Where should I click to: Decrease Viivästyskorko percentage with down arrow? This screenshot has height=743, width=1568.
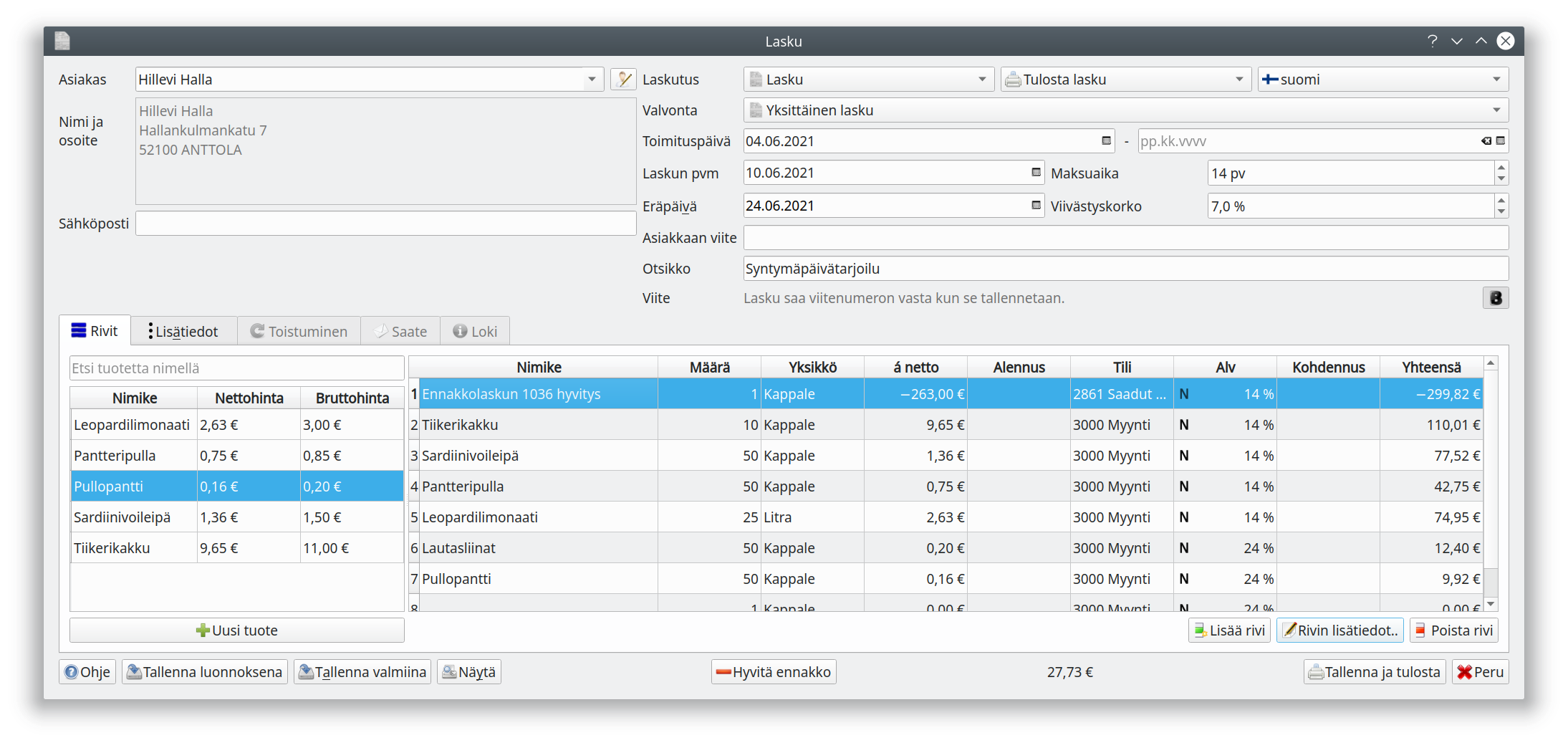[x=1501, y=212]
